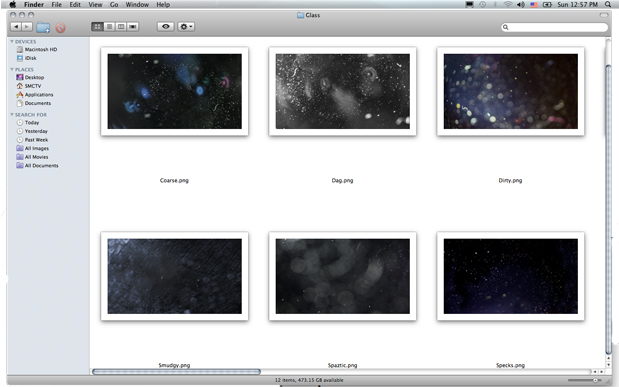Click the Time Machine menu bar icon

coord(482,5)
